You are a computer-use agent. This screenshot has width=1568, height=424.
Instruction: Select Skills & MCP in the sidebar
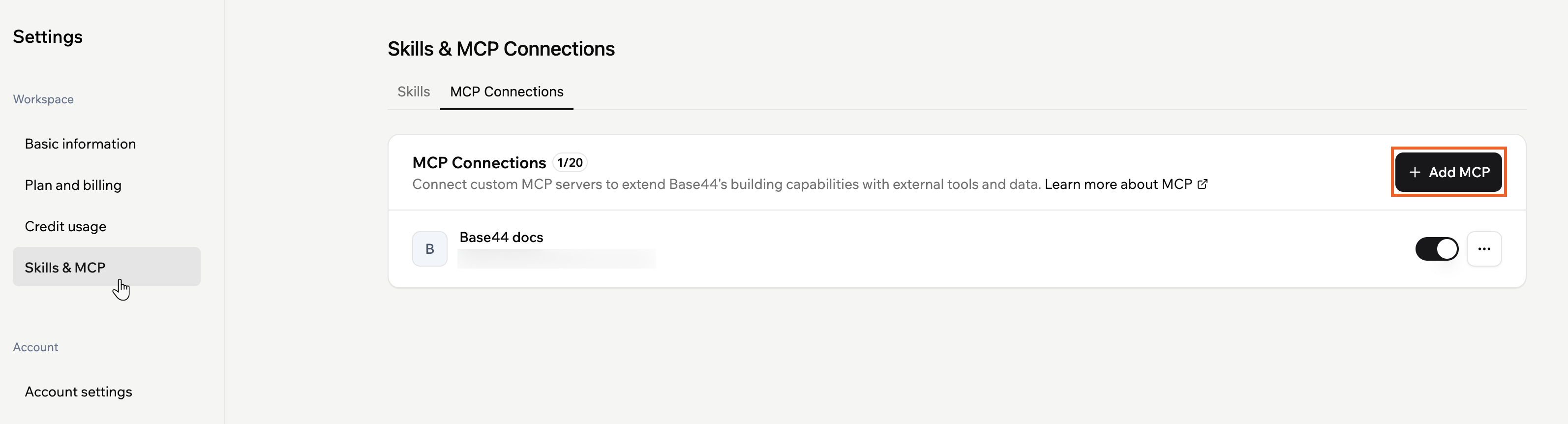pos(64,267)
